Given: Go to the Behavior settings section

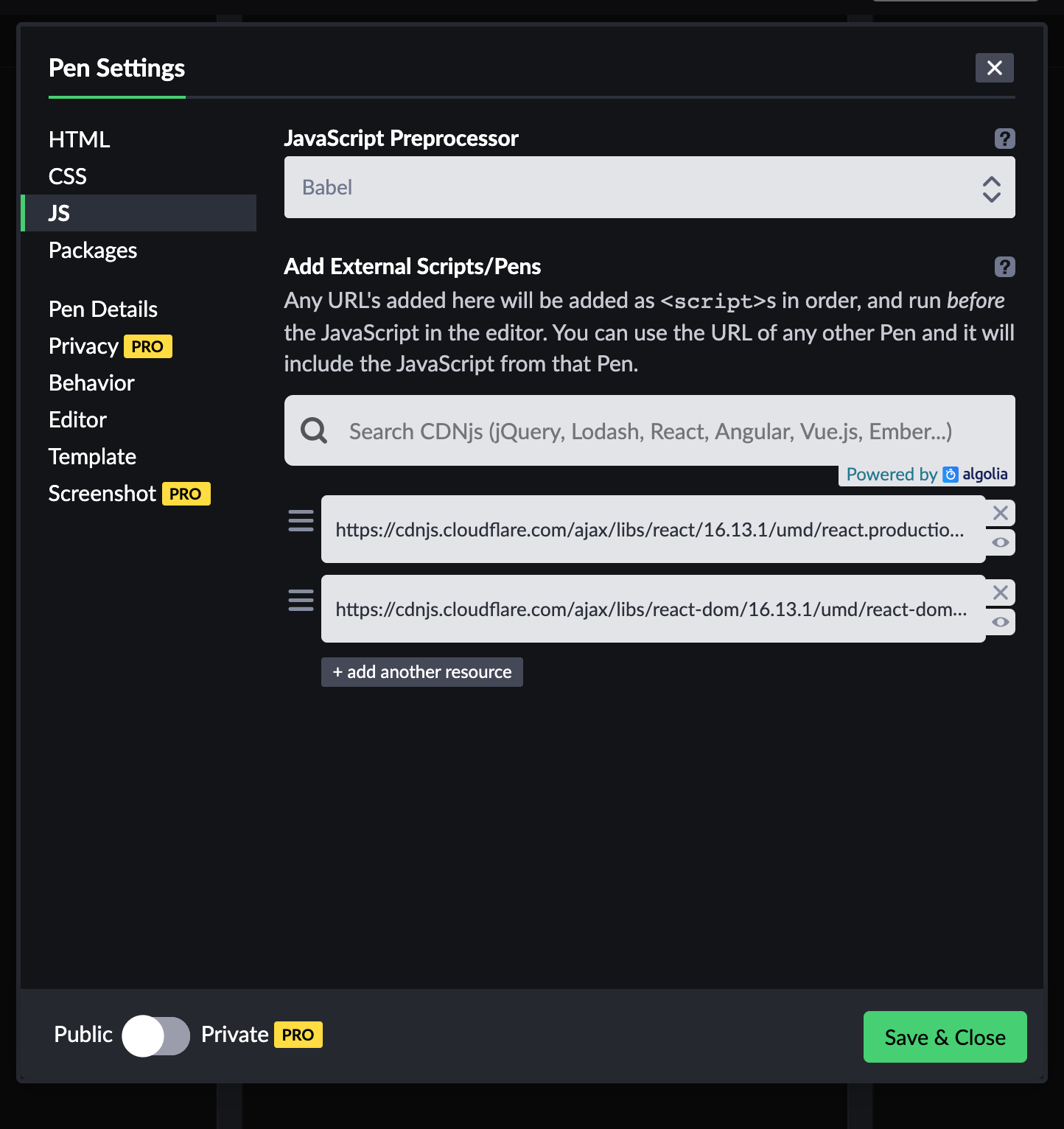Looking at the screenshot, I should pyautogui.click(x=91, y=383).
